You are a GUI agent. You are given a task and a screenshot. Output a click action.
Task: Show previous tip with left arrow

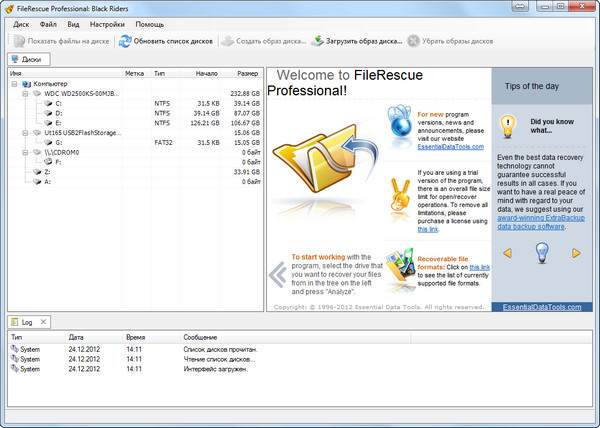(507, 253)
